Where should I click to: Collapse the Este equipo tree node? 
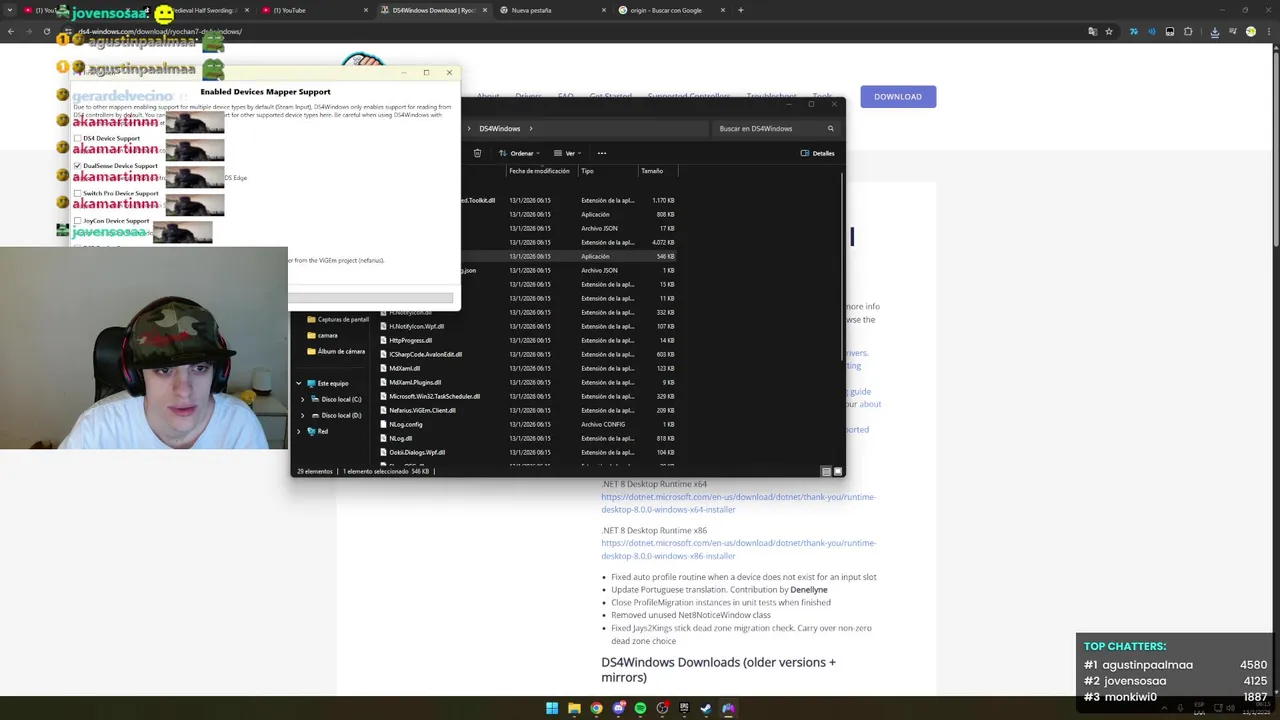coord(298,383)
